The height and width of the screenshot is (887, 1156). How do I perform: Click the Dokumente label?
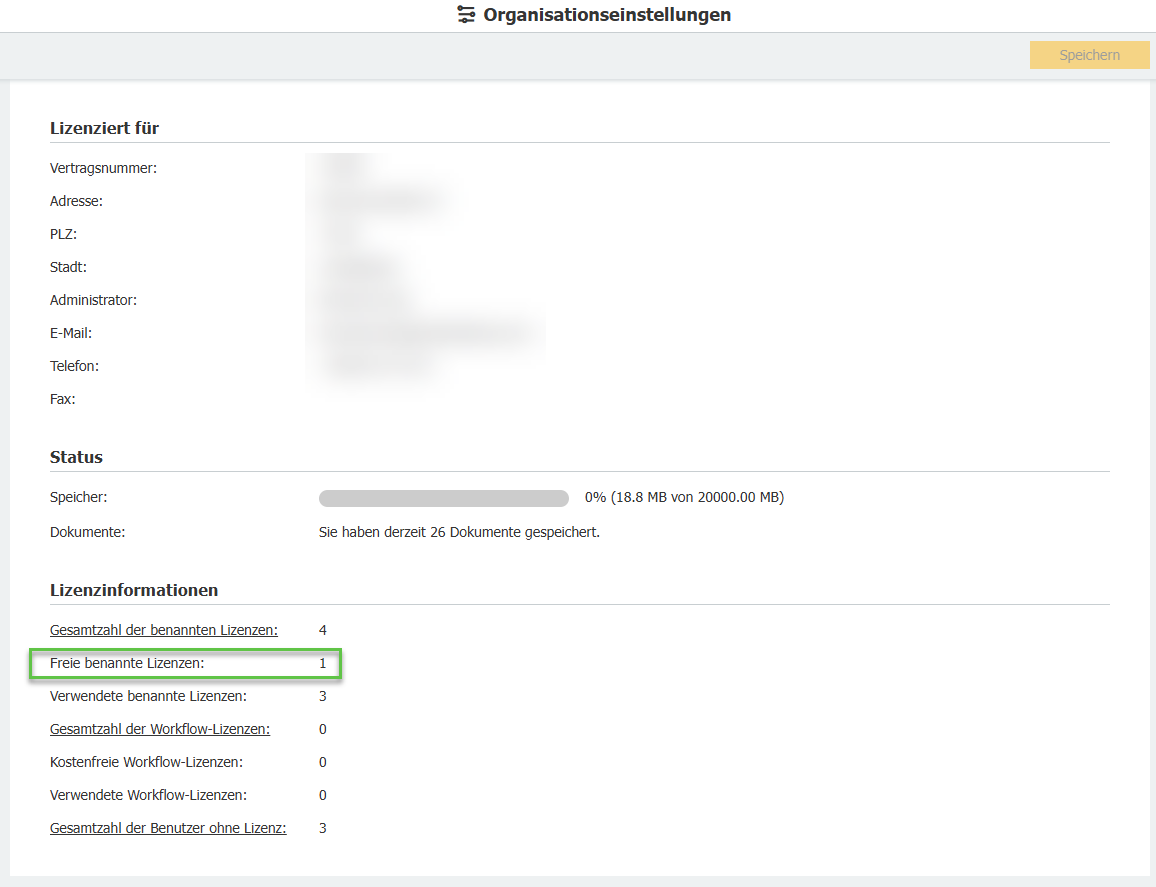point(88,532)
